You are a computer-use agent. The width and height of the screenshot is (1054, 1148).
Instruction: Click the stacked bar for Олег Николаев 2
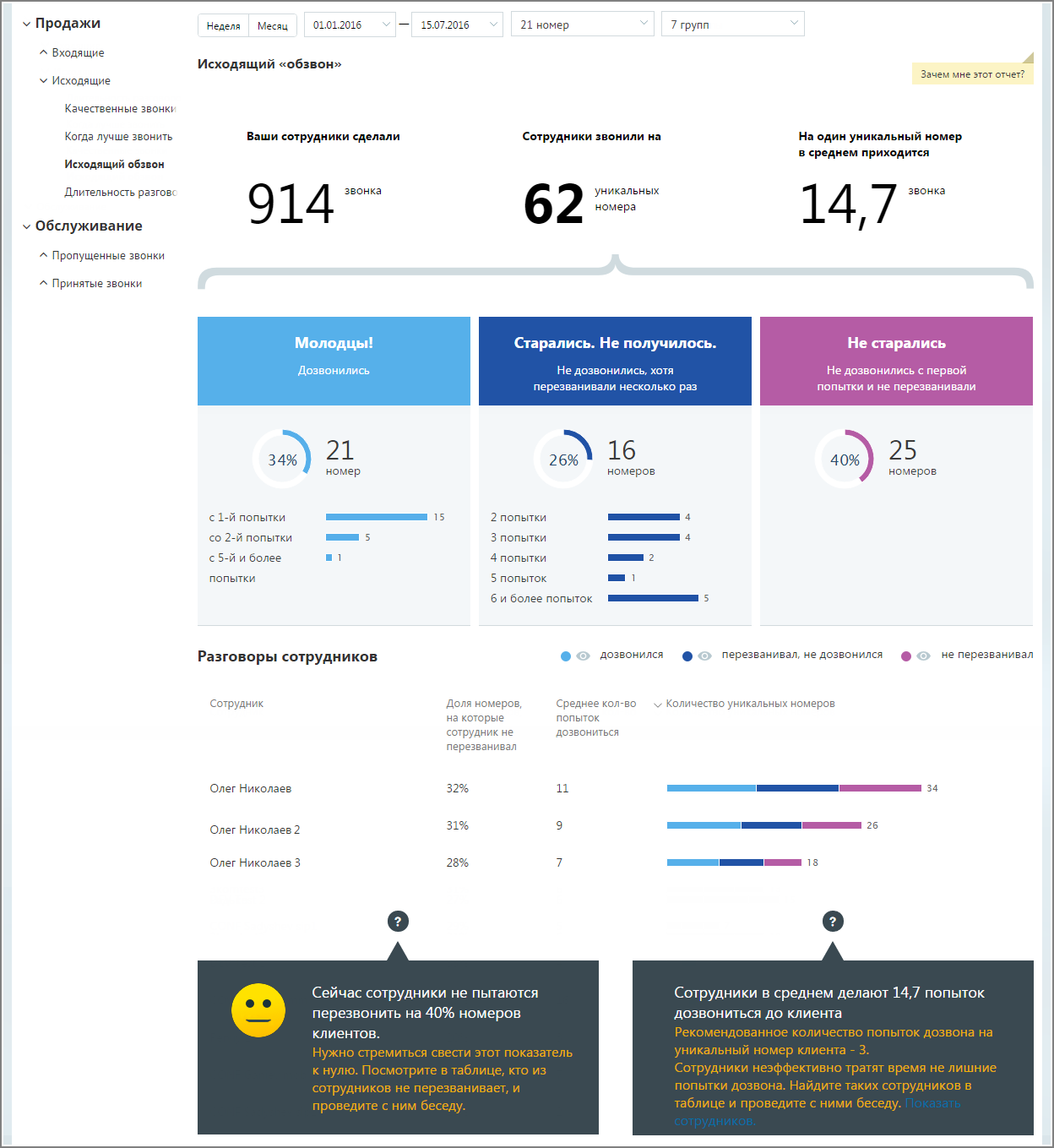764,825
